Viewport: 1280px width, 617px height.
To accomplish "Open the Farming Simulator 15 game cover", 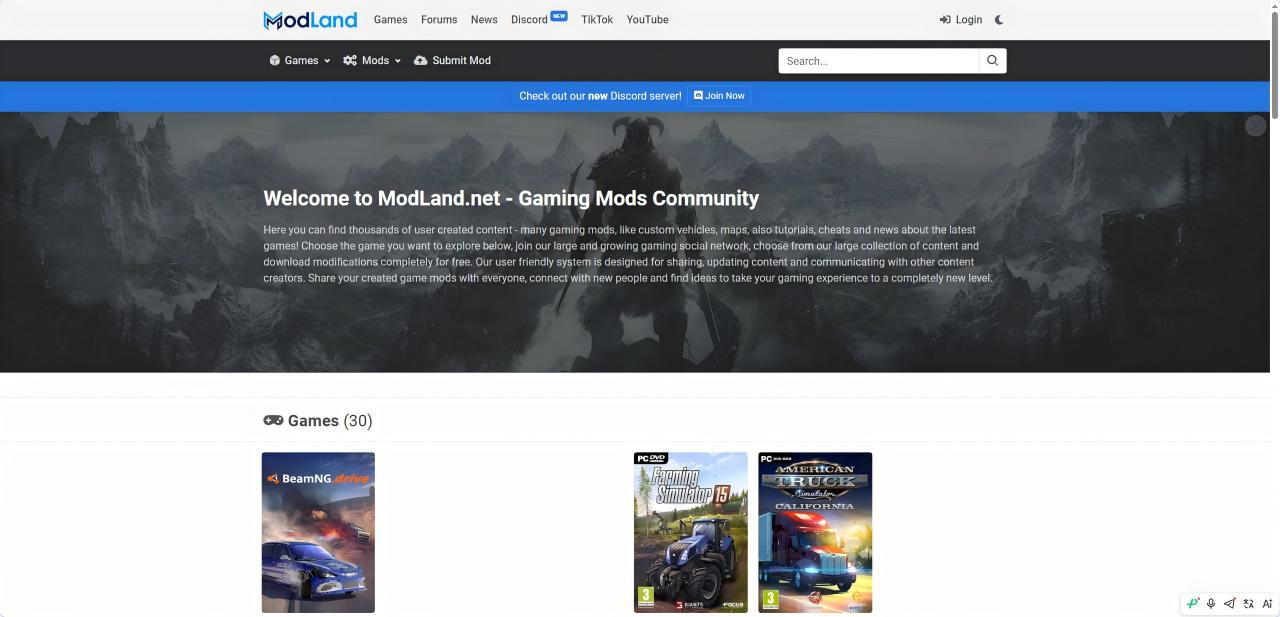I will coord(691,532).
